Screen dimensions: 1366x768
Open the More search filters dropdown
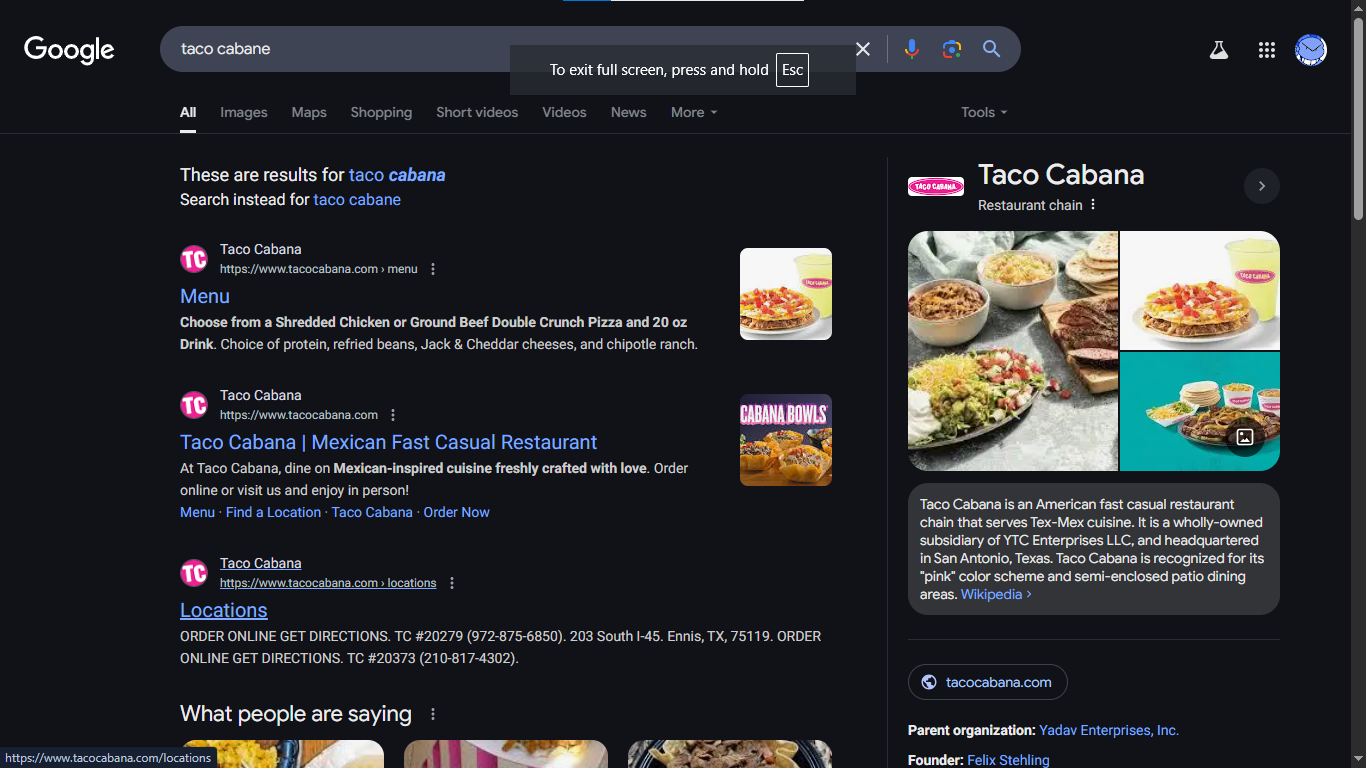pos(694,112)
